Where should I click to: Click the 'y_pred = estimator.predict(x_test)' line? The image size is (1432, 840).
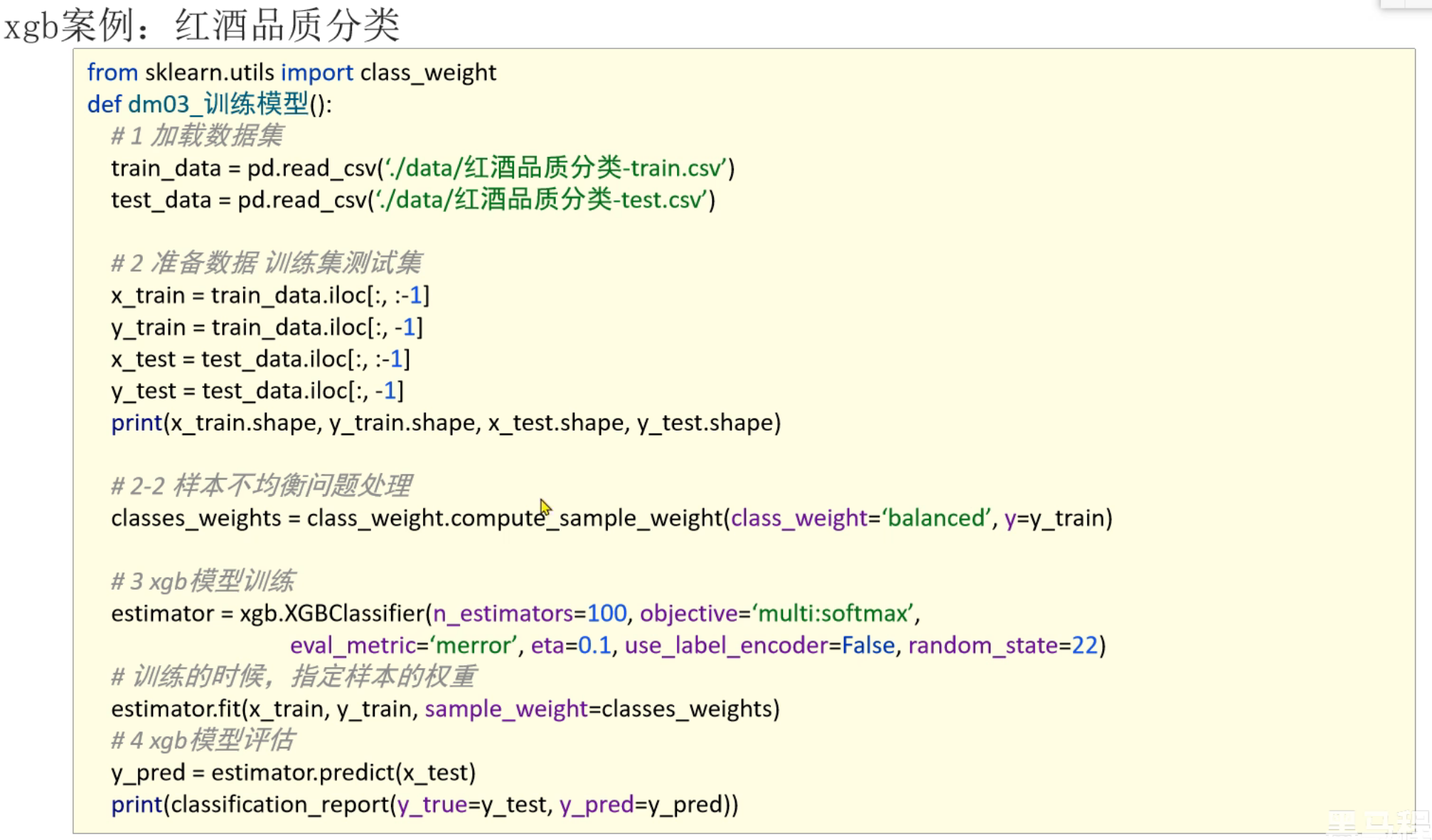coord(293,772)
